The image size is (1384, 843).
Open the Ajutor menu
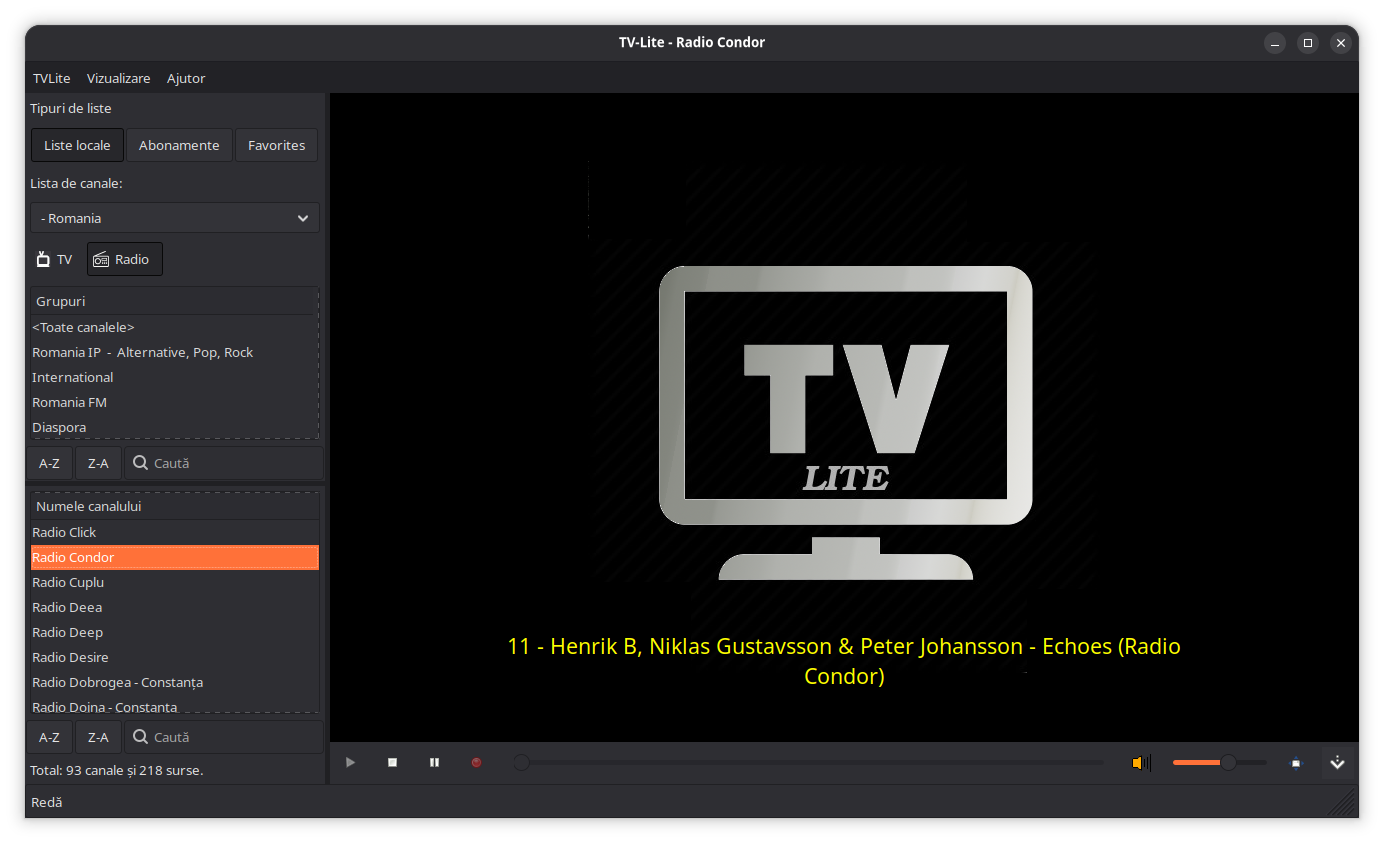[x=186, y=78]
